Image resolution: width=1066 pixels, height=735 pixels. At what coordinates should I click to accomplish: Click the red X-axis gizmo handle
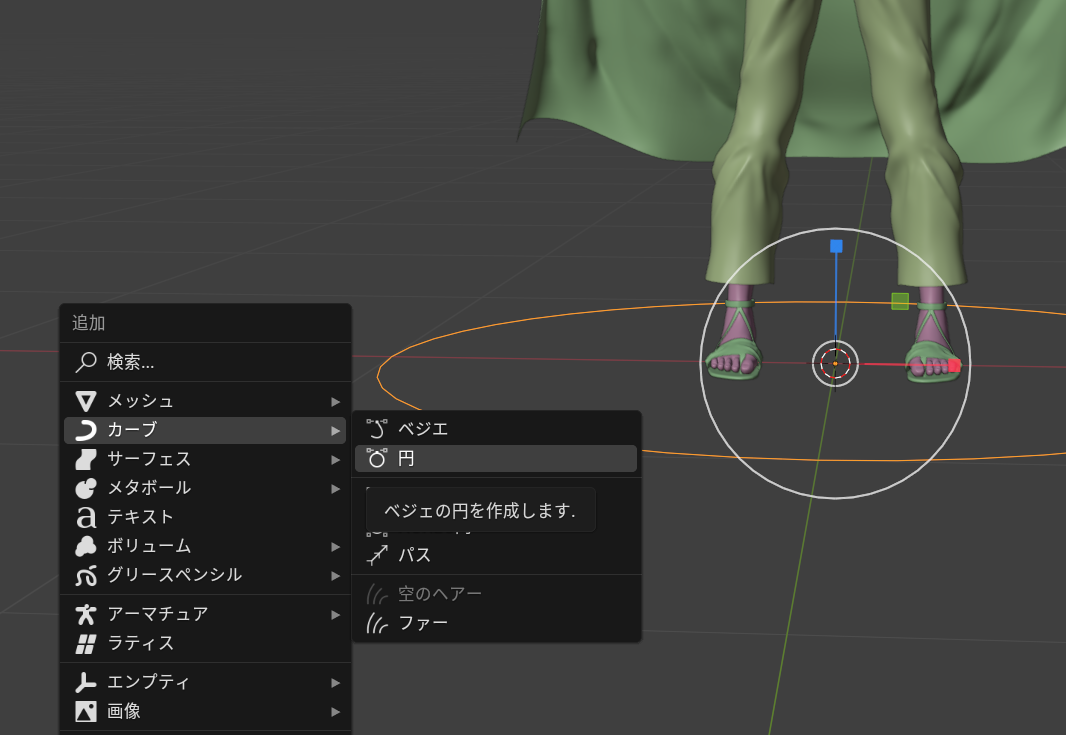(x=954, y=366)
